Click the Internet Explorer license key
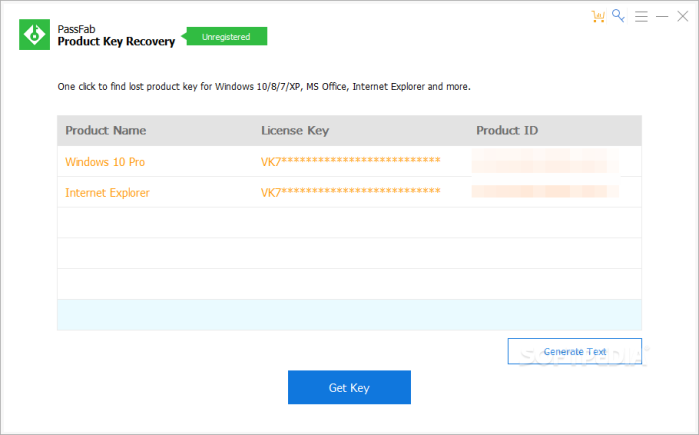699x435 pixels. click(350, 192)
